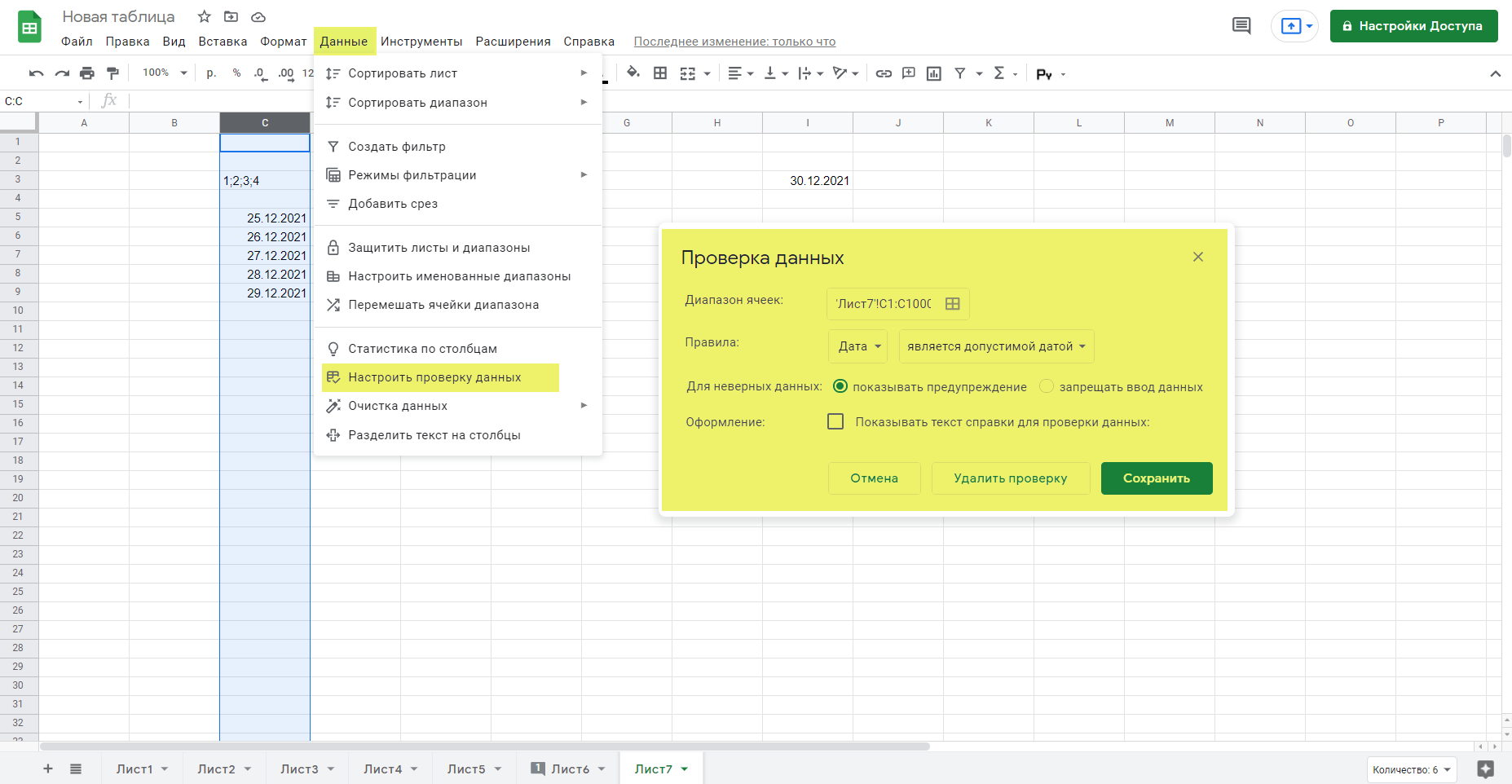Choose 'Настроить проверку данных' menu item
Screen dimensions: 1512x784
coord(440,377)
